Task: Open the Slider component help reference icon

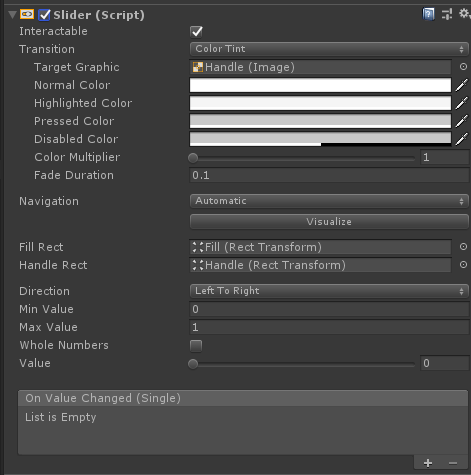Action: pyautogui.click(x=428, y=14)
